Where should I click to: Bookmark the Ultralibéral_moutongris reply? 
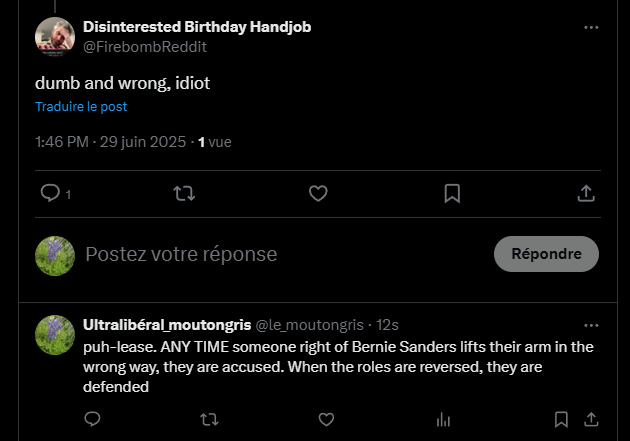coord(561,419)
